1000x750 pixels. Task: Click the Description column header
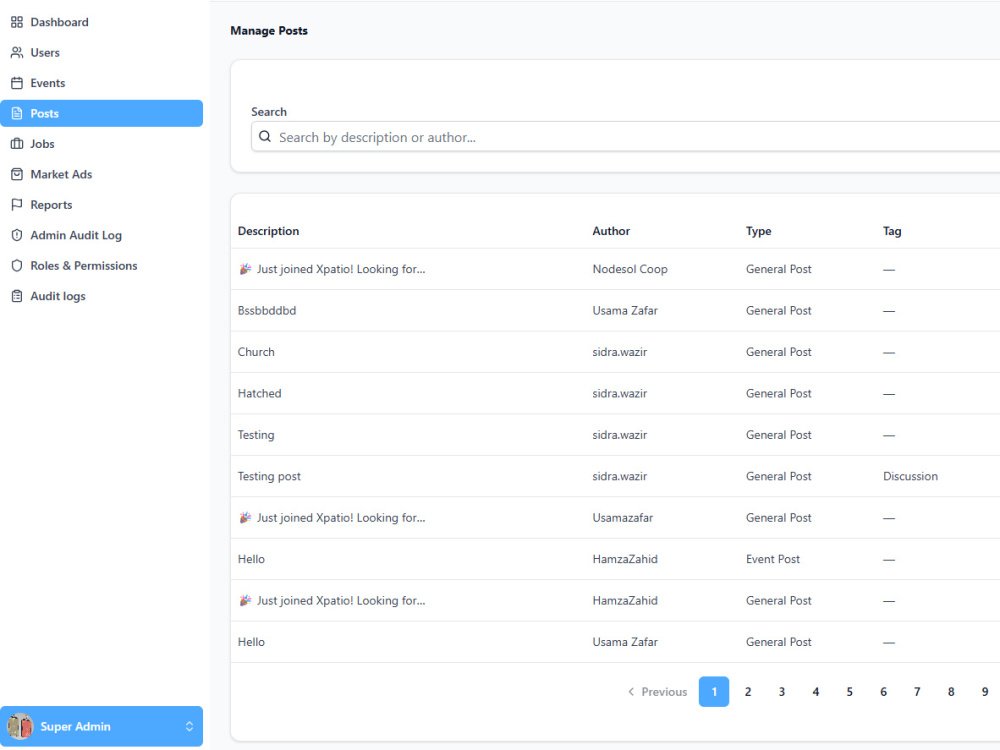268,231
